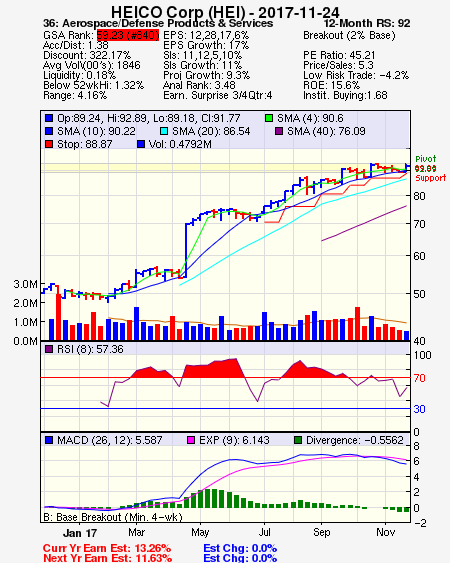This screenshot has height=563, width=450.
Task: Click the Mar date axis label
Action: (x=136, y=532)
